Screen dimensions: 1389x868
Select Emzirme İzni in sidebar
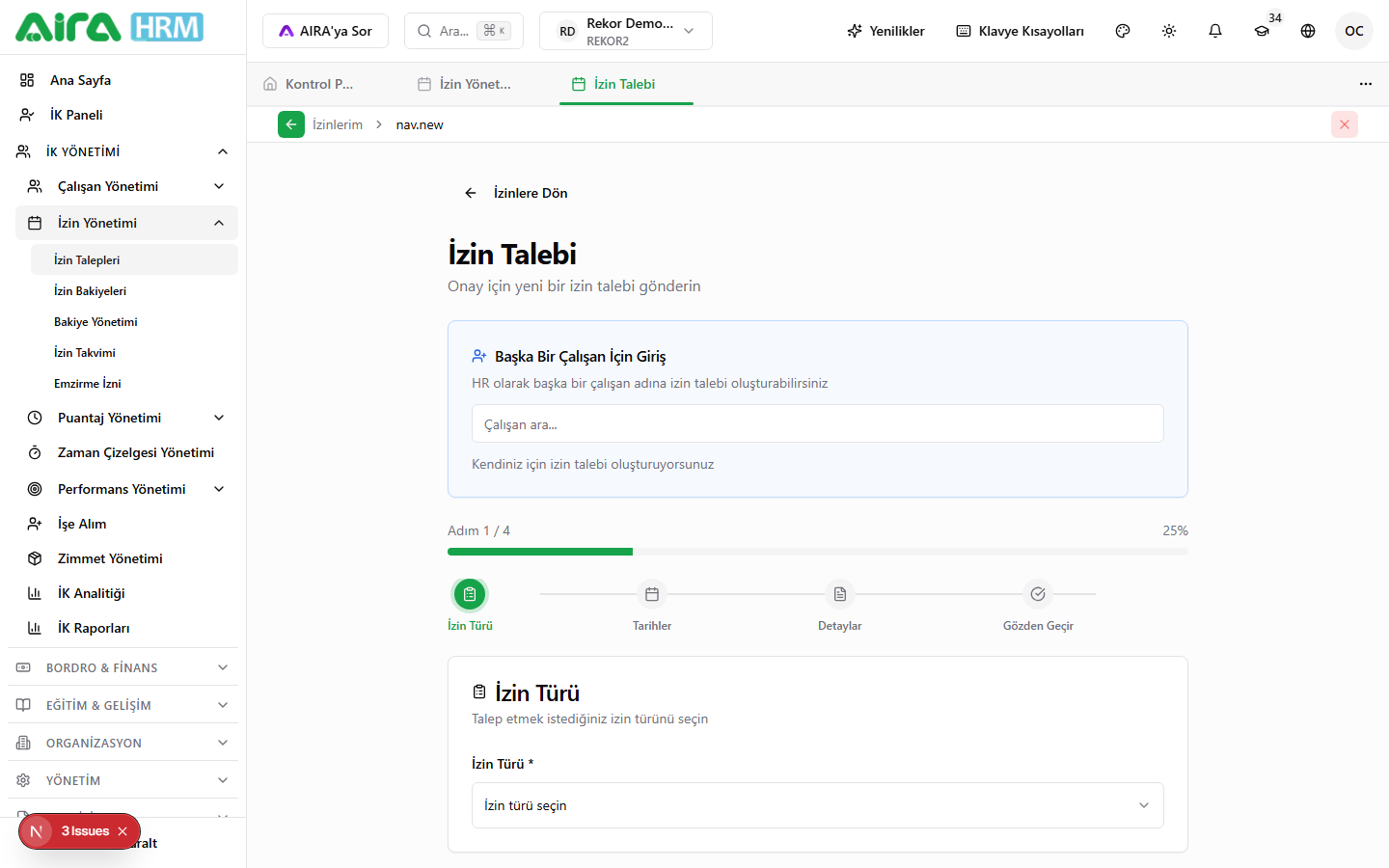pos(134,383)
